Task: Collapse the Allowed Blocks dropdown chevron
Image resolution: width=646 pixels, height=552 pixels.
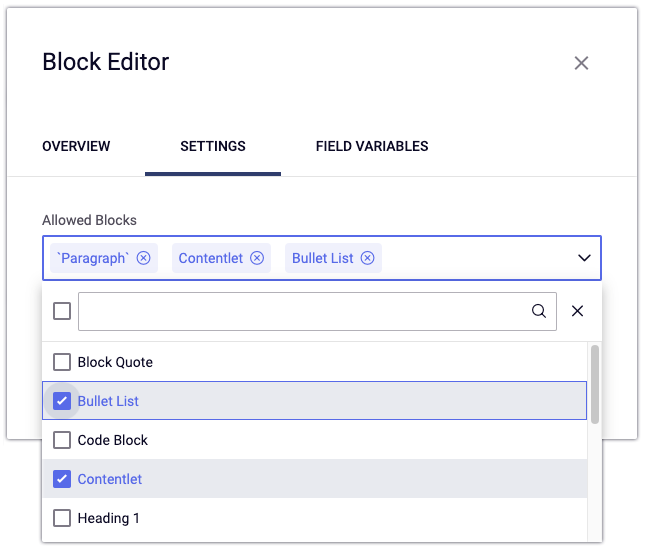Action: [x=584, y=258]
